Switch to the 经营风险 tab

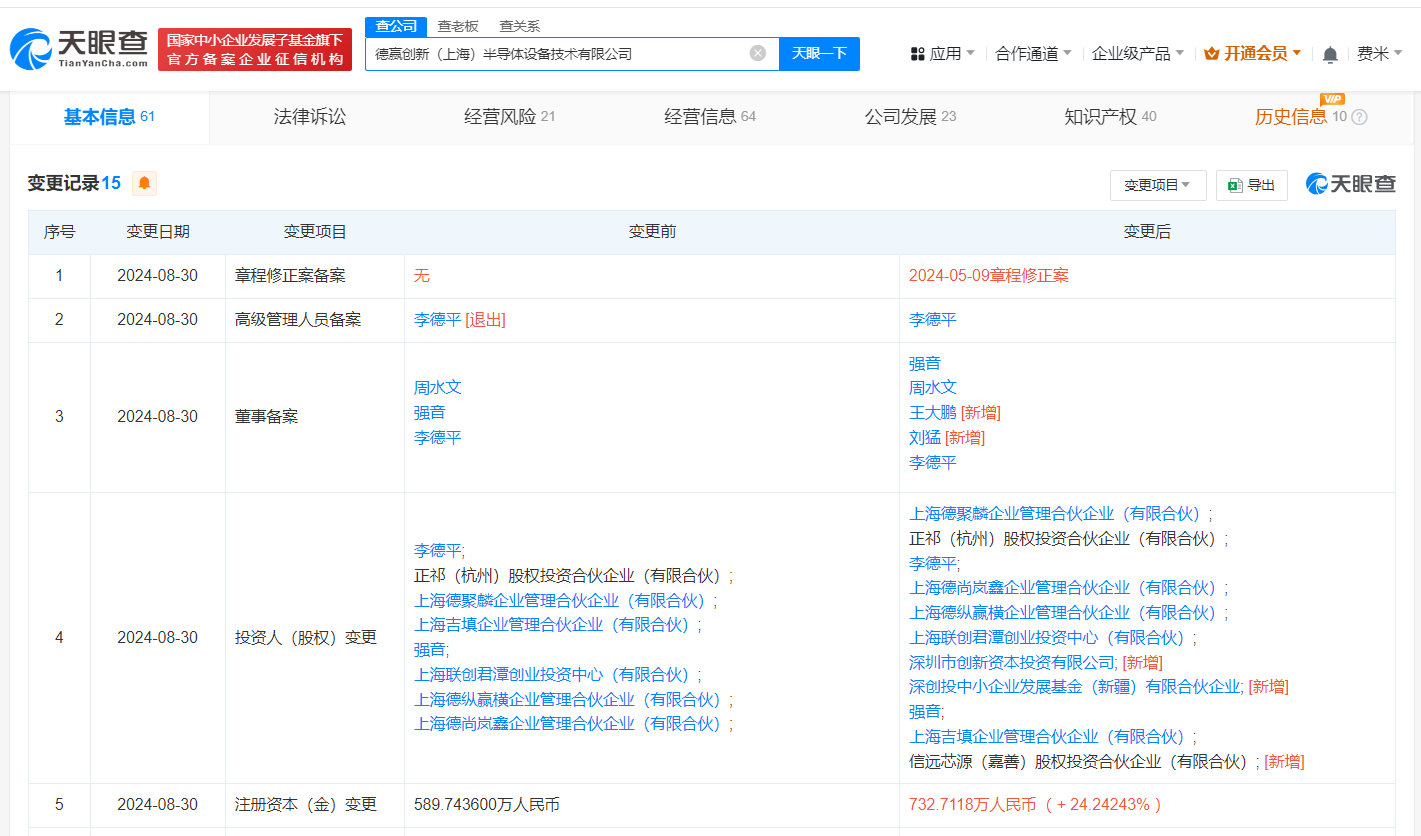click(x=509, y=117)
